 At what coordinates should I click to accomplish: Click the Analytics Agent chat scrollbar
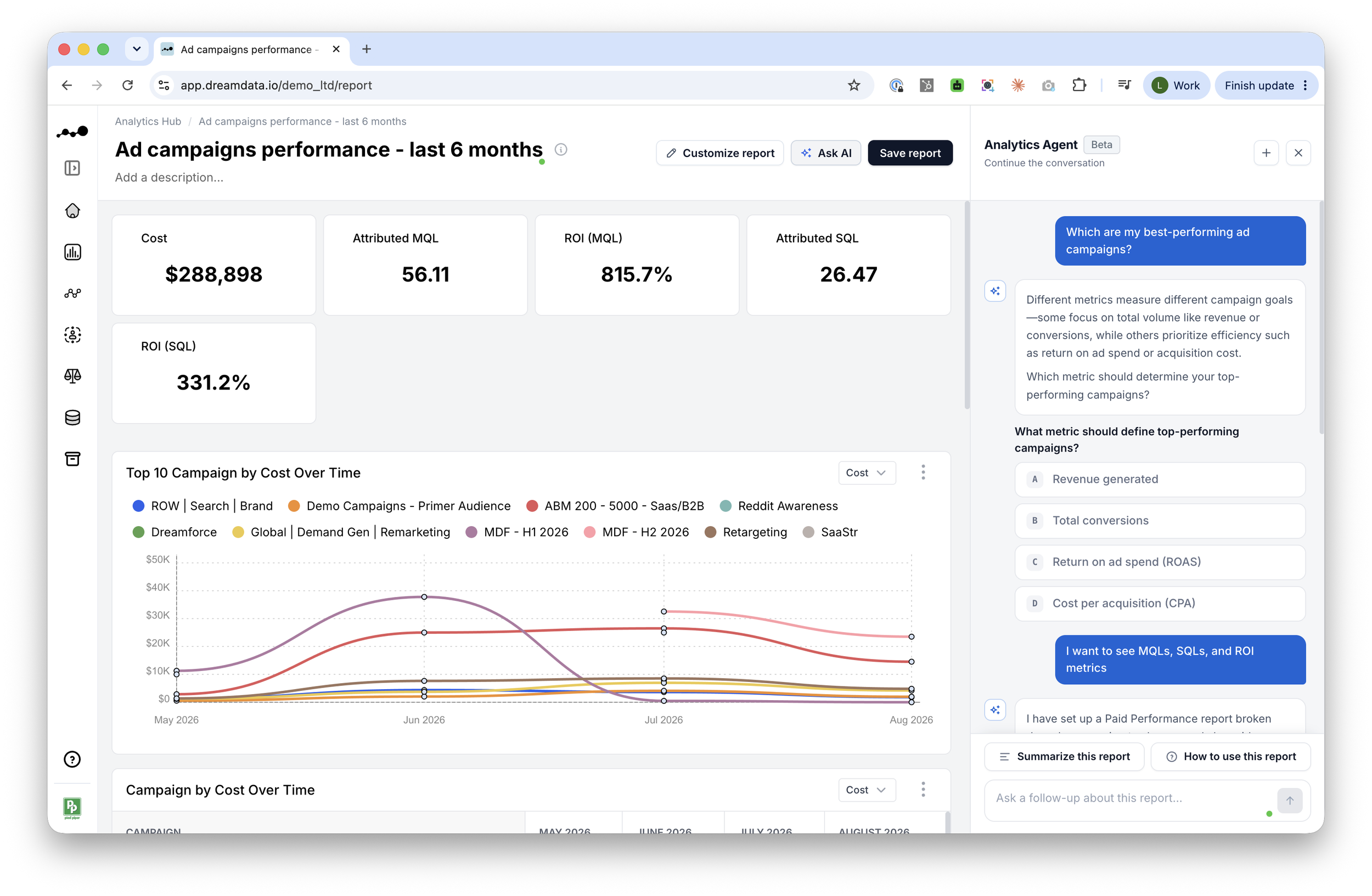(x=1322, y=318)
